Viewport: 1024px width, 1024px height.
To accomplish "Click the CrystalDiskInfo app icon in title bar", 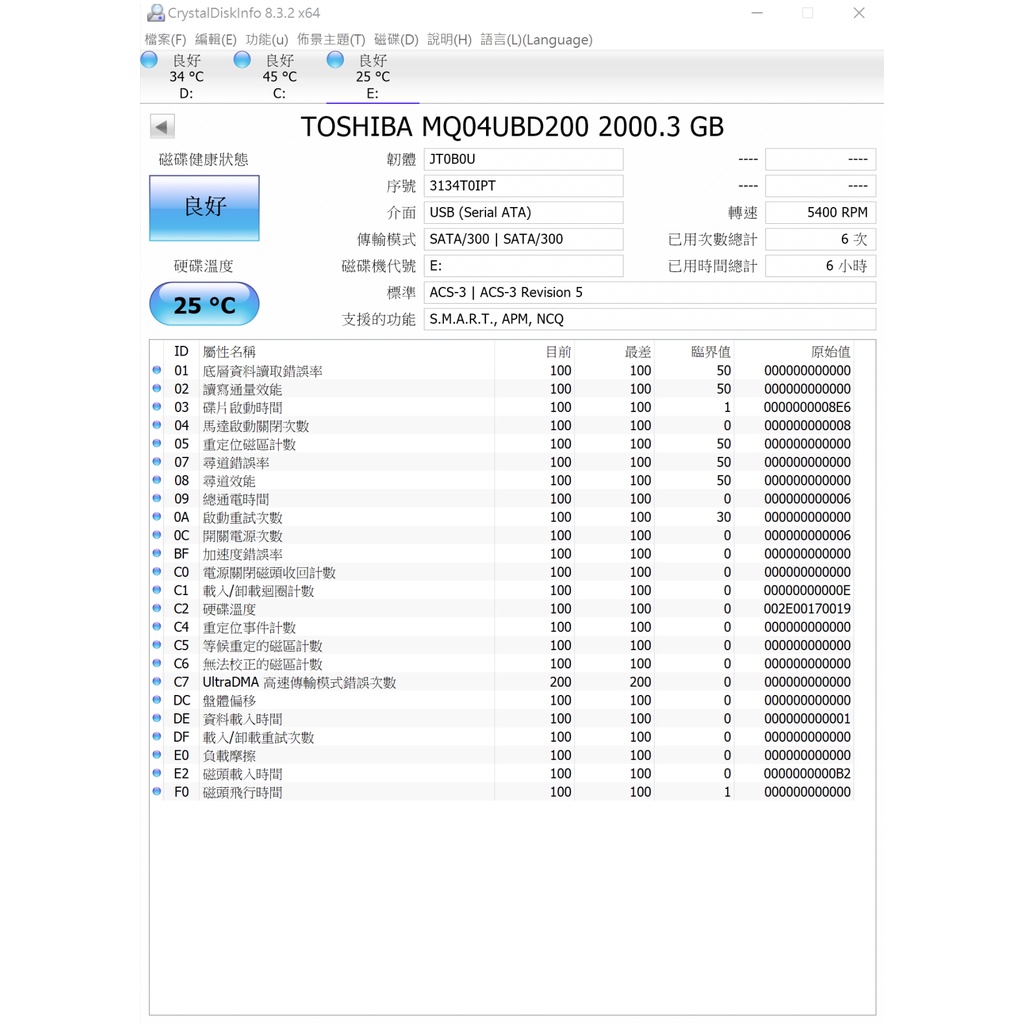I will tap(155, 13).
